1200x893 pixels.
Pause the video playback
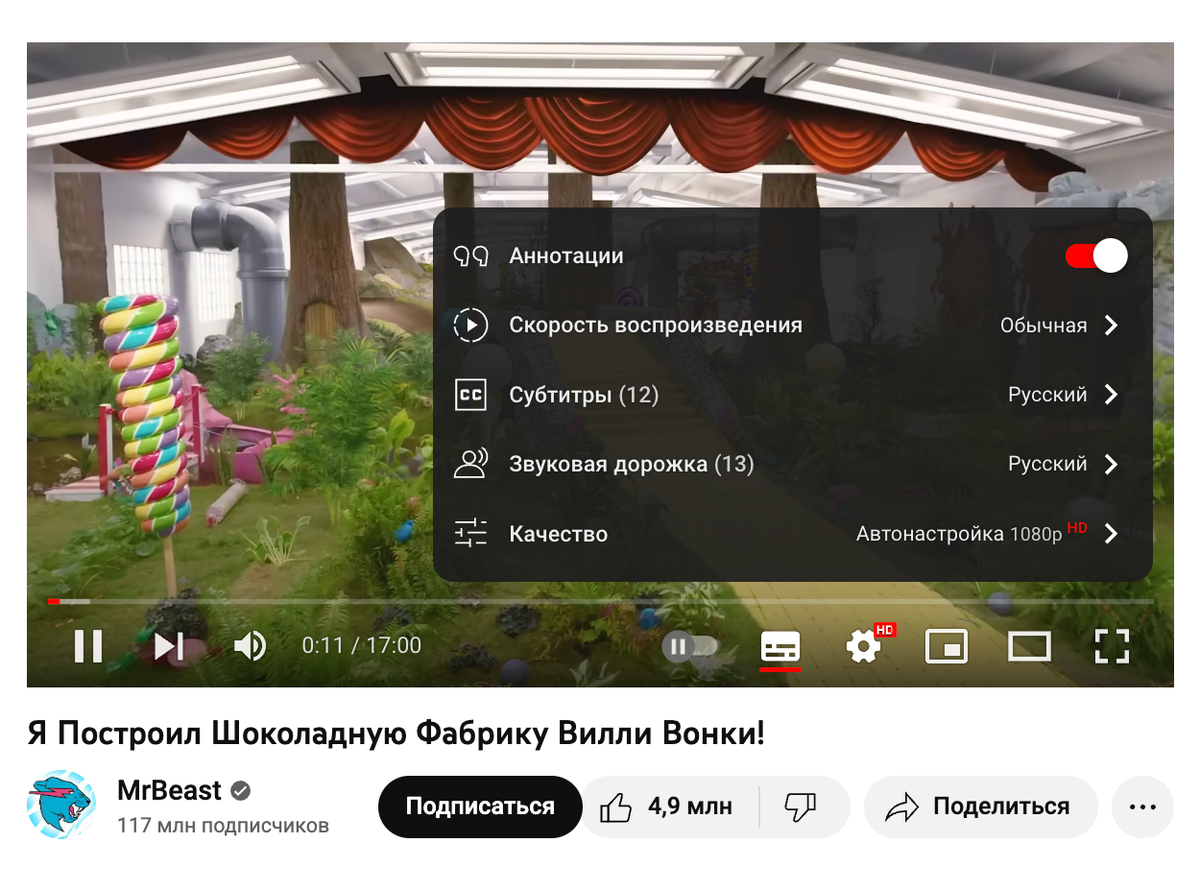[88, 646]
